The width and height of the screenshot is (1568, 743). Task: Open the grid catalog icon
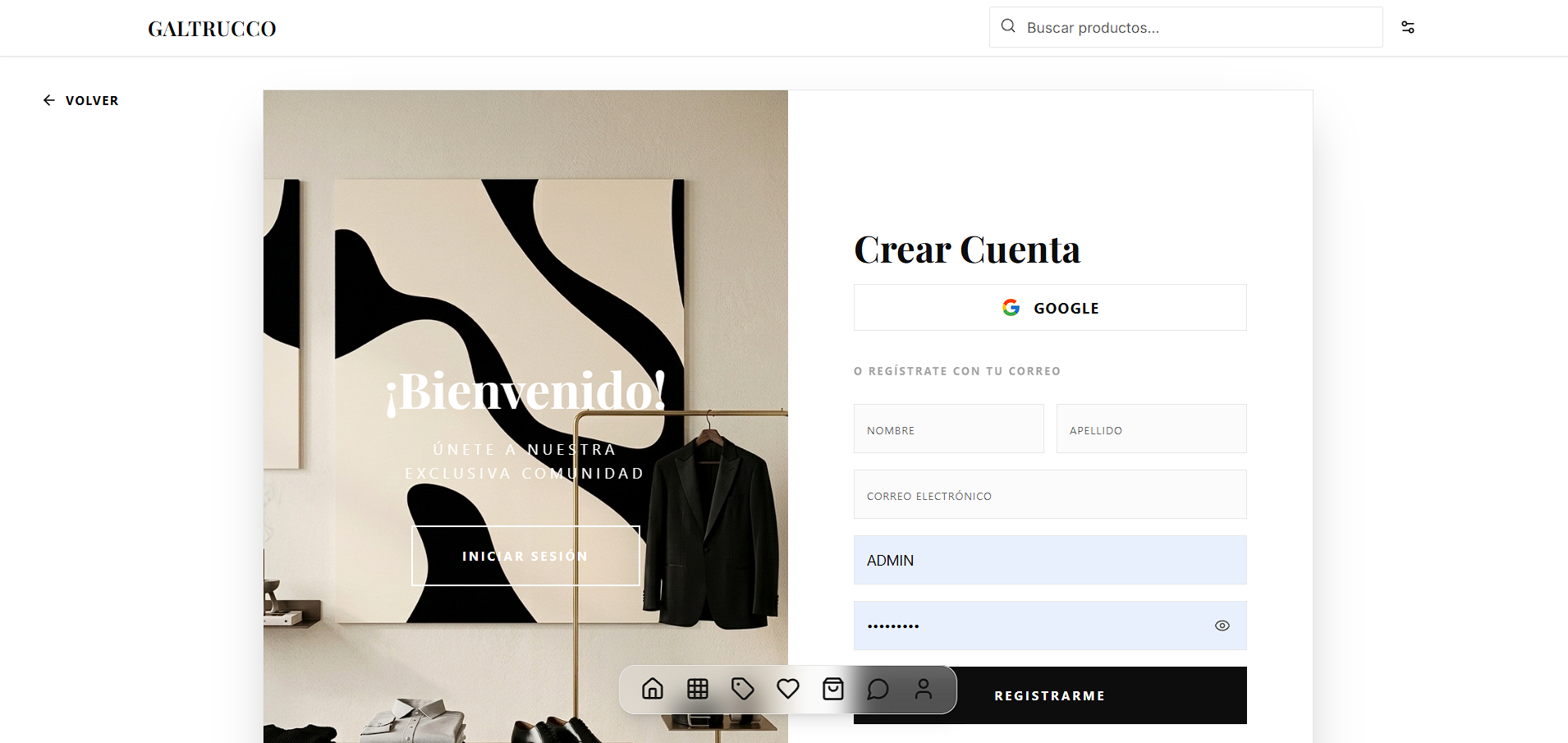[x=698, y=689]
